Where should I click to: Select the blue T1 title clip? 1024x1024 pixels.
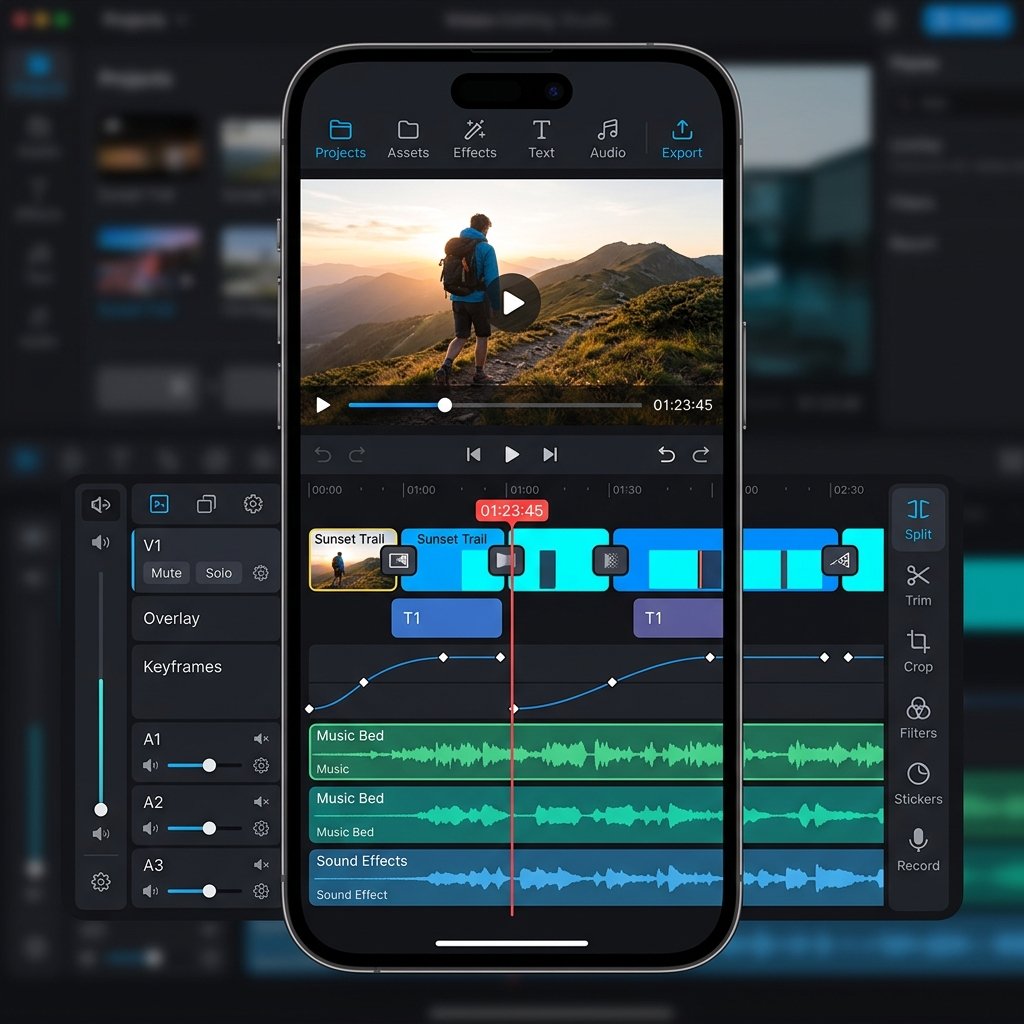447,618
